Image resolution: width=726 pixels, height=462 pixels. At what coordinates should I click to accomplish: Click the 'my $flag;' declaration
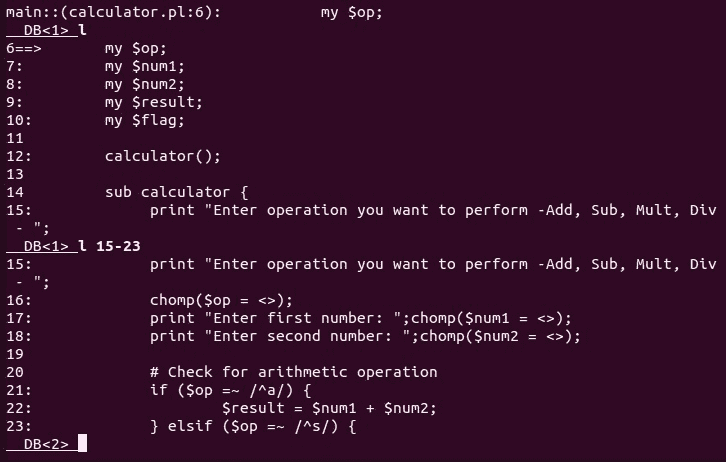click(144, 120)
